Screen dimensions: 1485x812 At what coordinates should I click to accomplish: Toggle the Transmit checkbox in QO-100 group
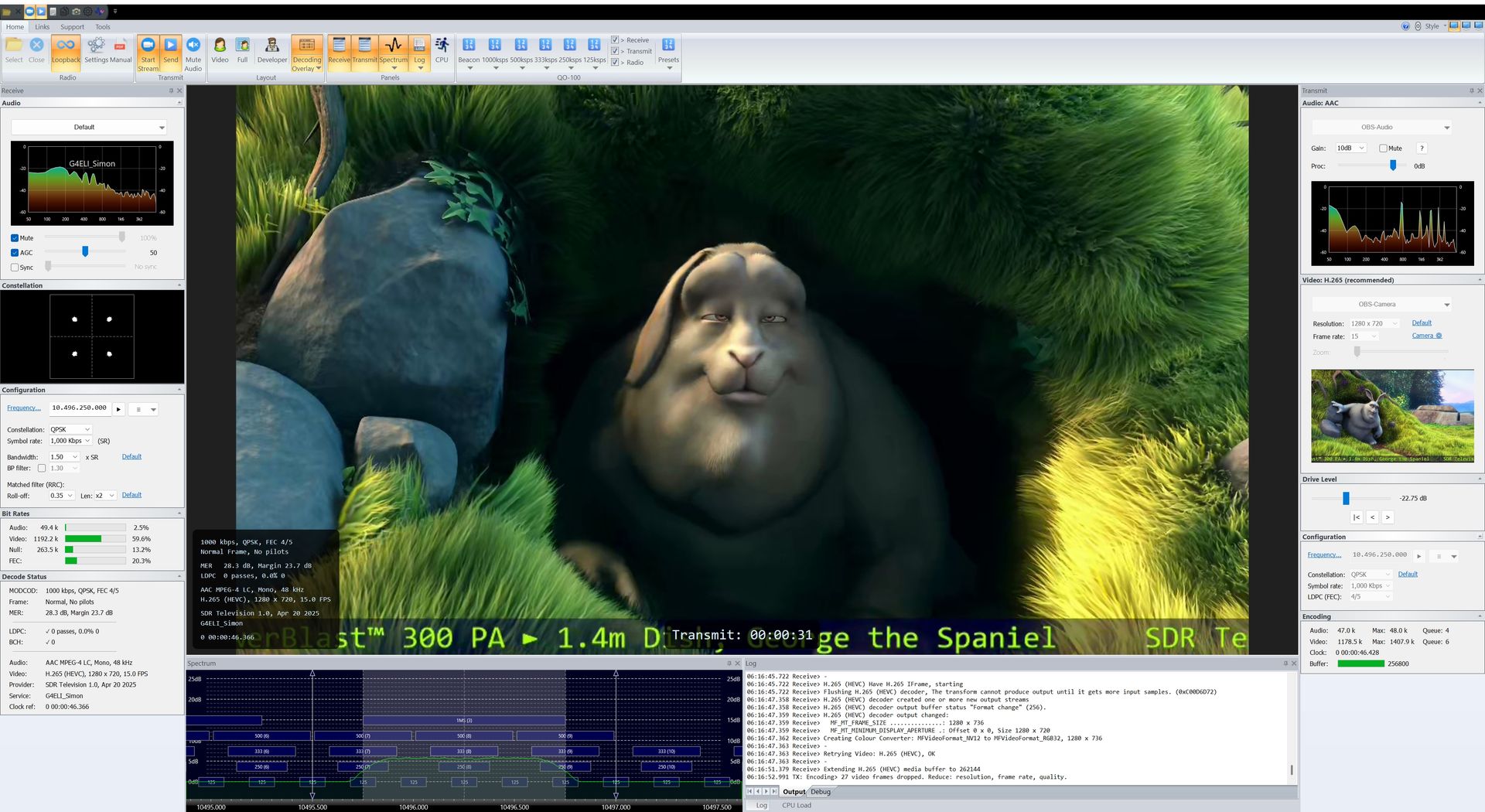pos(615,51)
